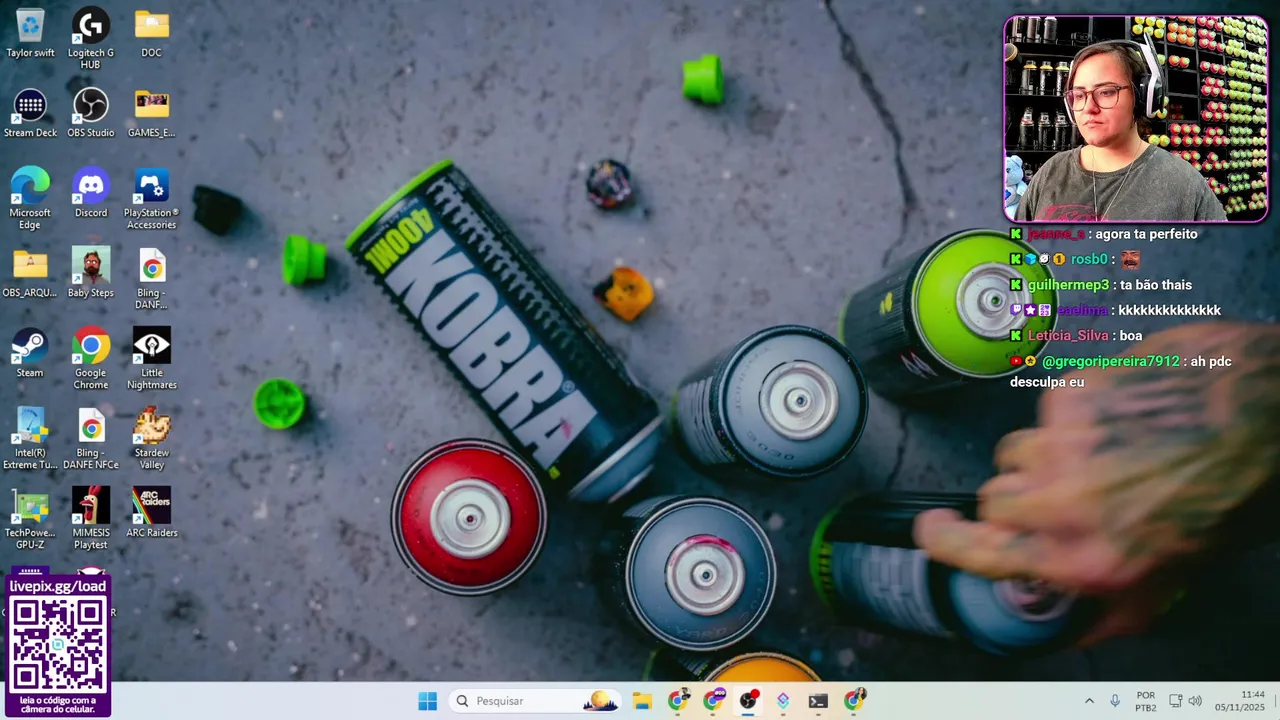Click username rosb0 in chat overlay

[x=1088, y=259]
